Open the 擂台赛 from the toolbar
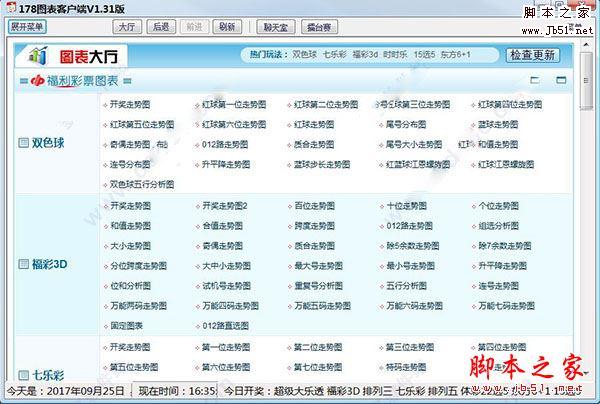Viewport: 600px width, 404px height. [319, 27]
